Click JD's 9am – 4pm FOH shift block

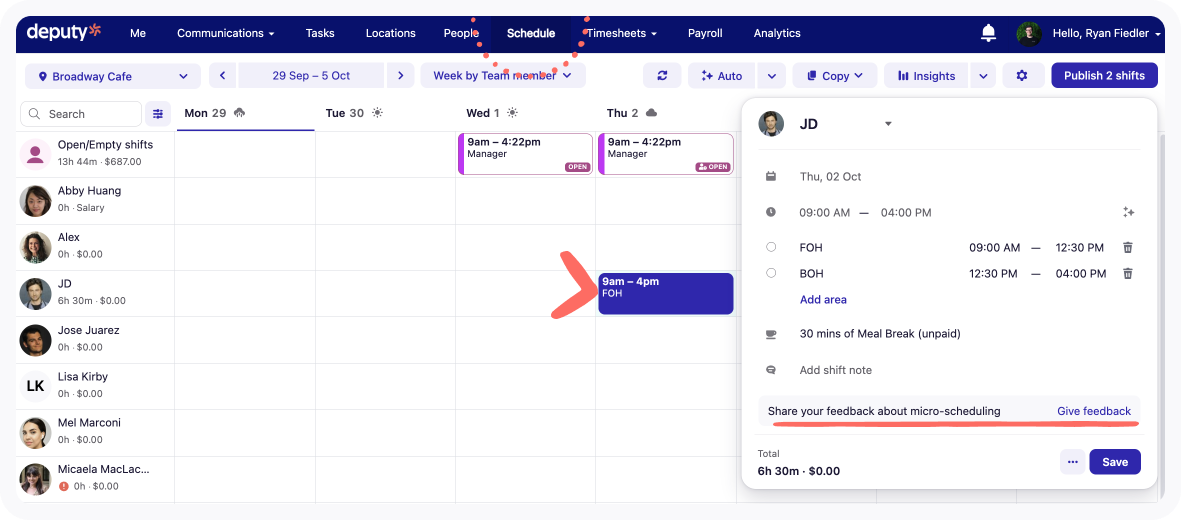[x=665, y=293]
